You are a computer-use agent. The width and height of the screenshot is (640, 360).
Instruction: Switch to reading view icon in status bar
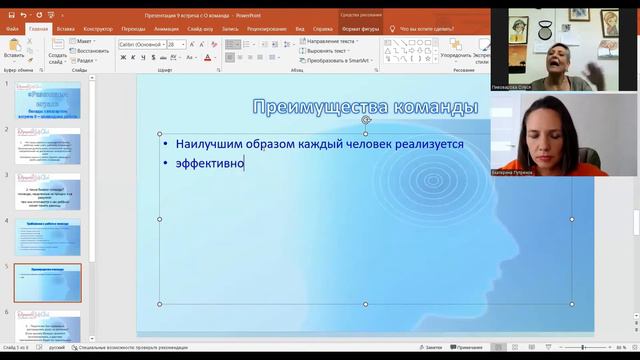(x=532, y=347)
